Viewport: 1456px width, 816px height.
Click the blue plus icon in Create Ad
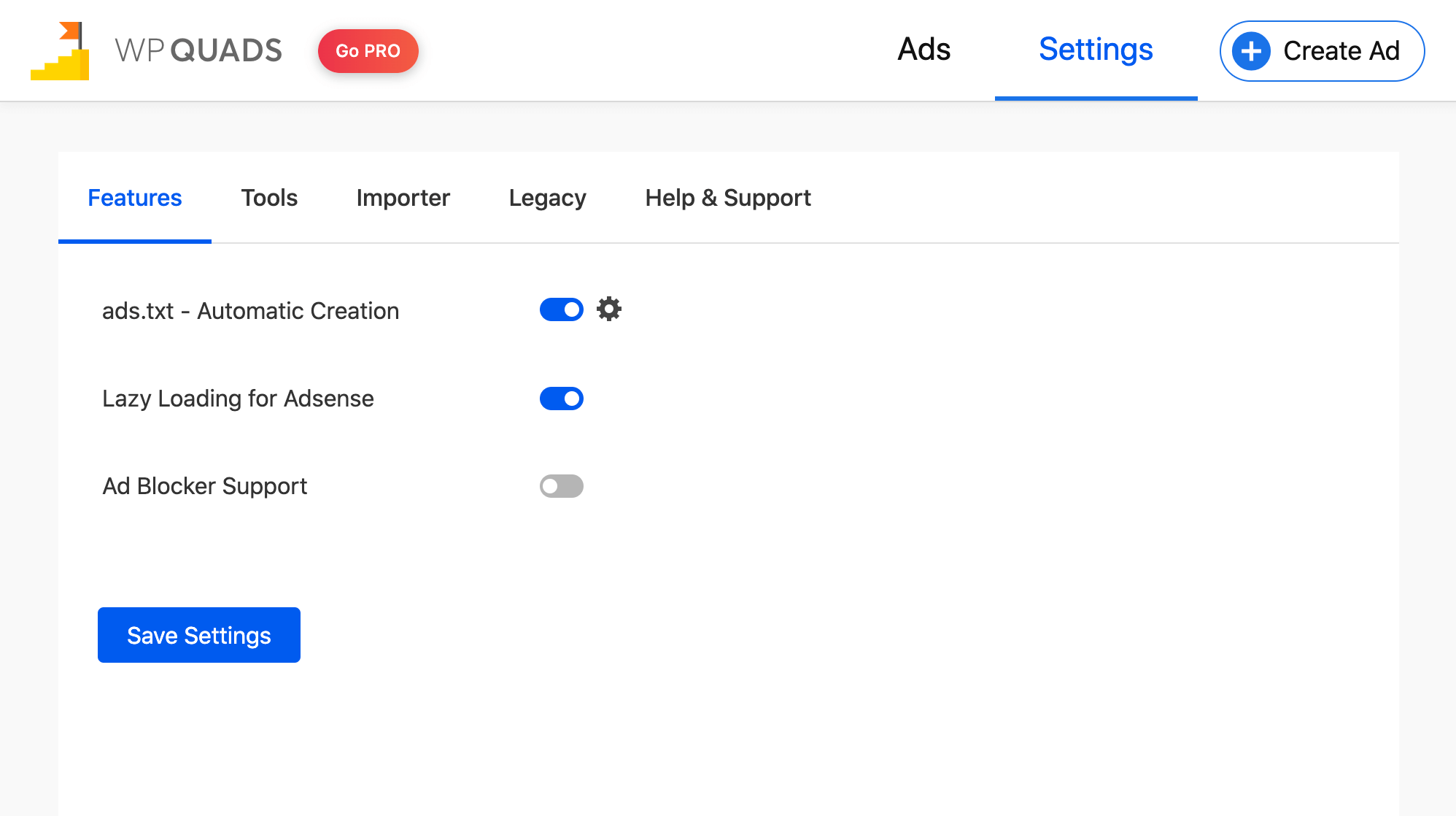point(1251,51)
